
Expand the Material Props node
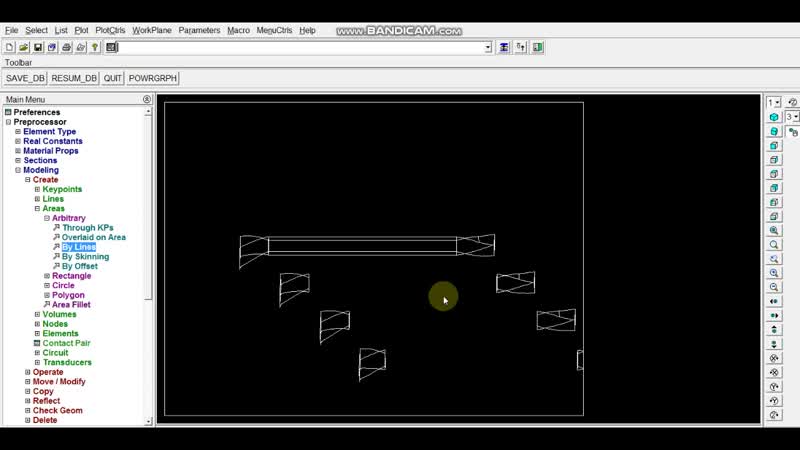(18, 151)
